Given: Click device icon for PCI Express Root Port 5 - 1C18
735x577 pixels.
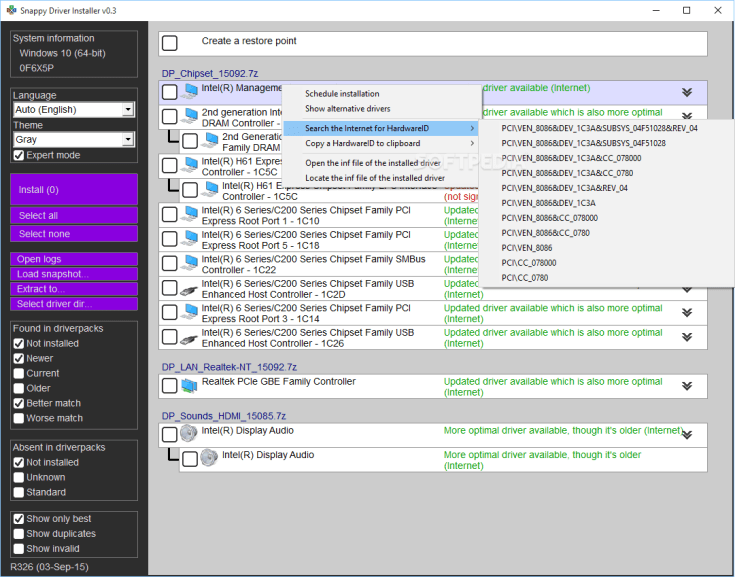Looking at the screenshot, I should pos(189,238).
